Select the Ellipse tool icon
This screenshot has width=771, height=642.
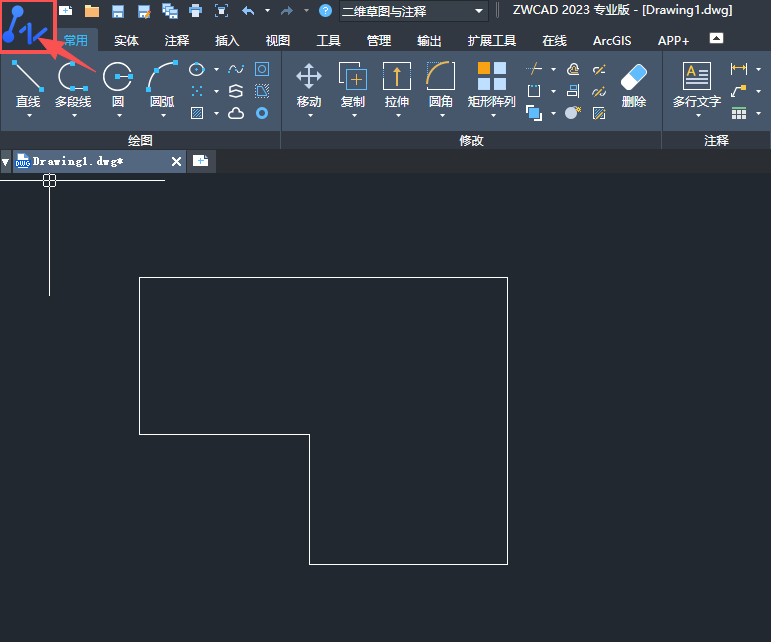coord(197,69)
